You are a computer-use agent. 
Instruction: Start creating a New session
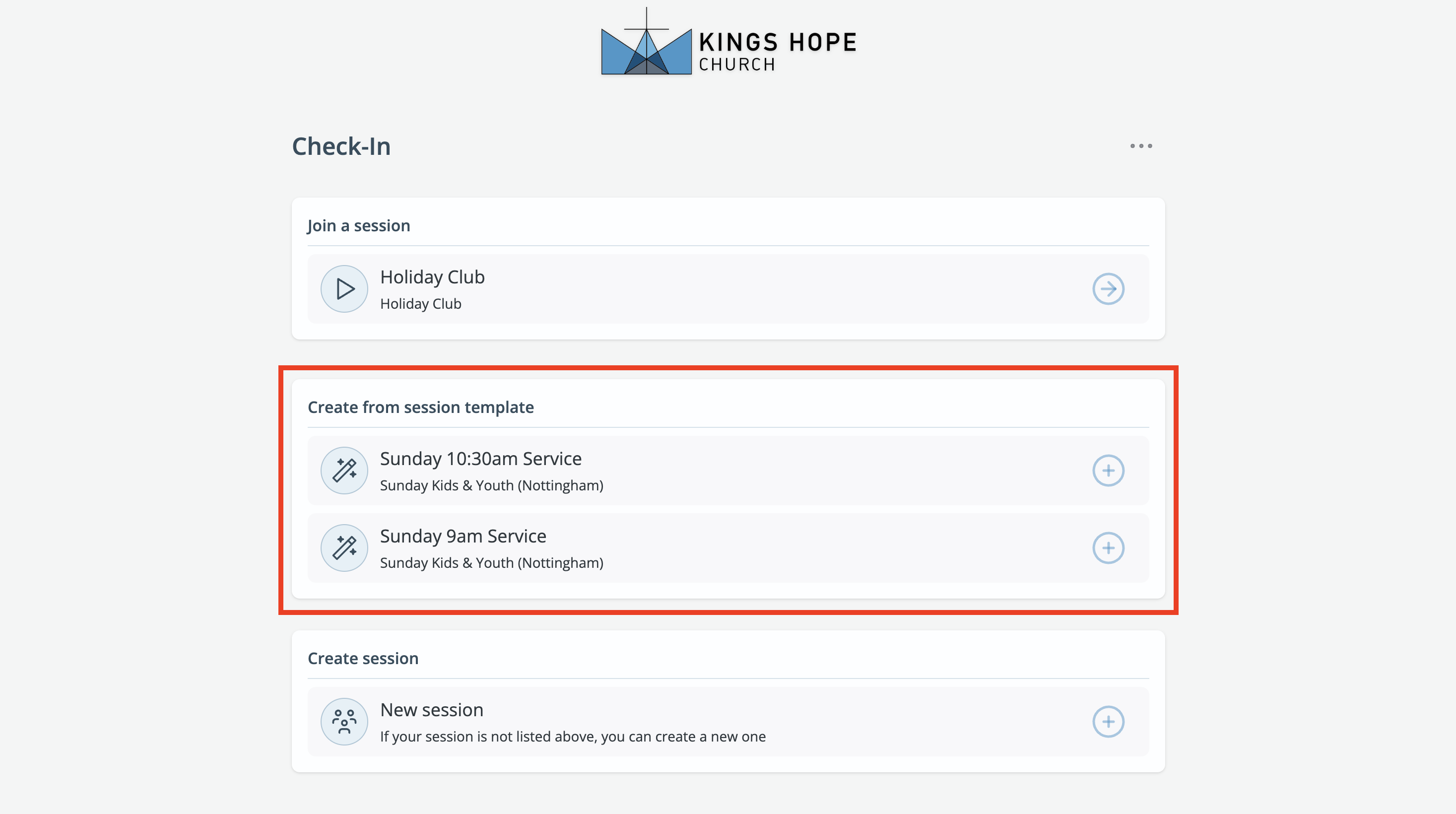[728, 721]
